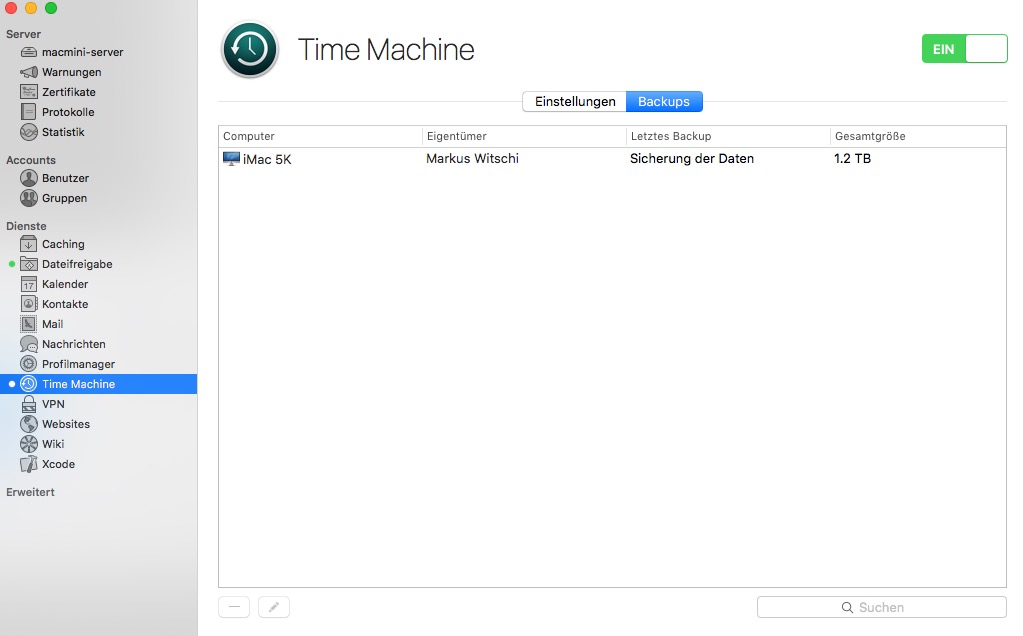Open macmini-server label in sidebar
The width and height of the screenshot is (1023, 636).
coord(82,52)
